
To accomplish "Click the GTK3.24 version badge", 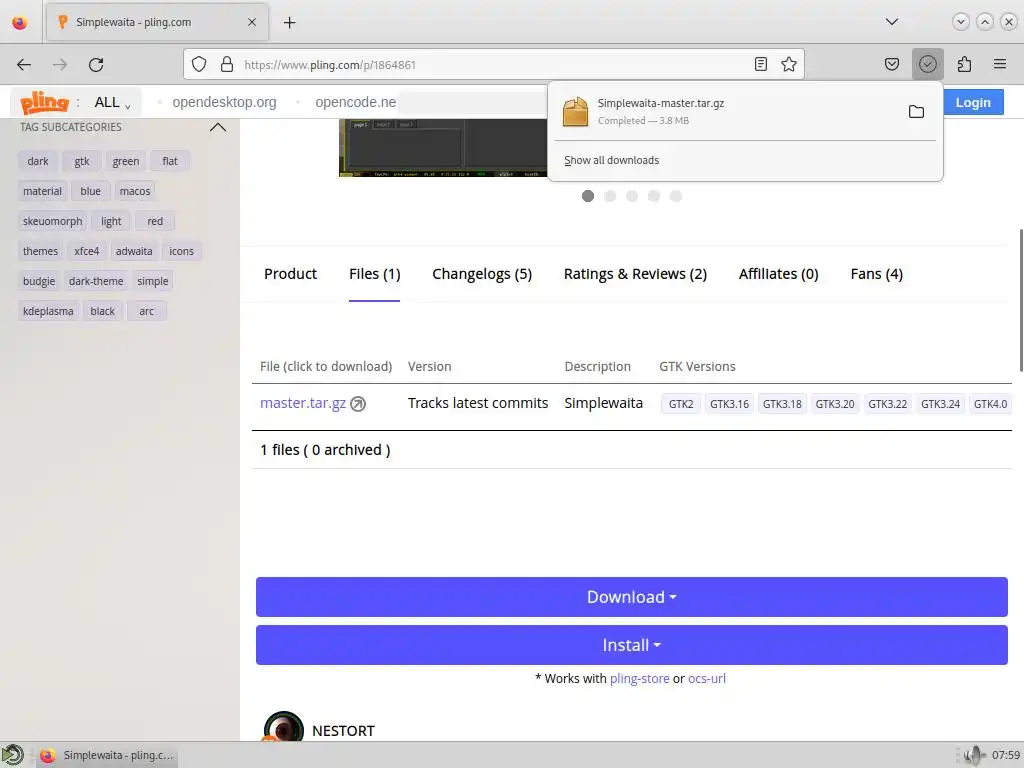I will pos(940,404).
